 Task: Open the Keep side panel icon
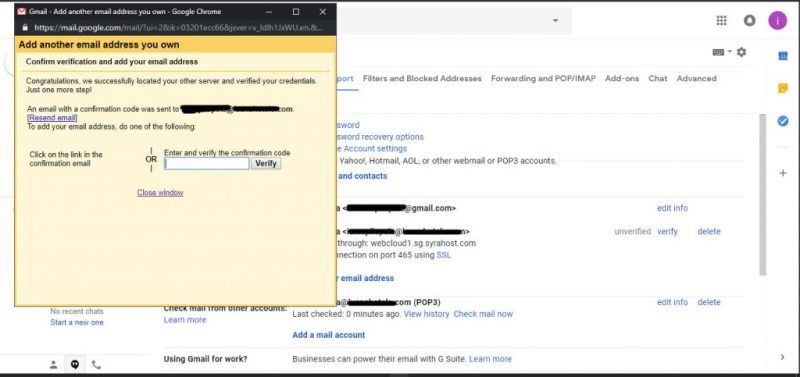[783, 89]
